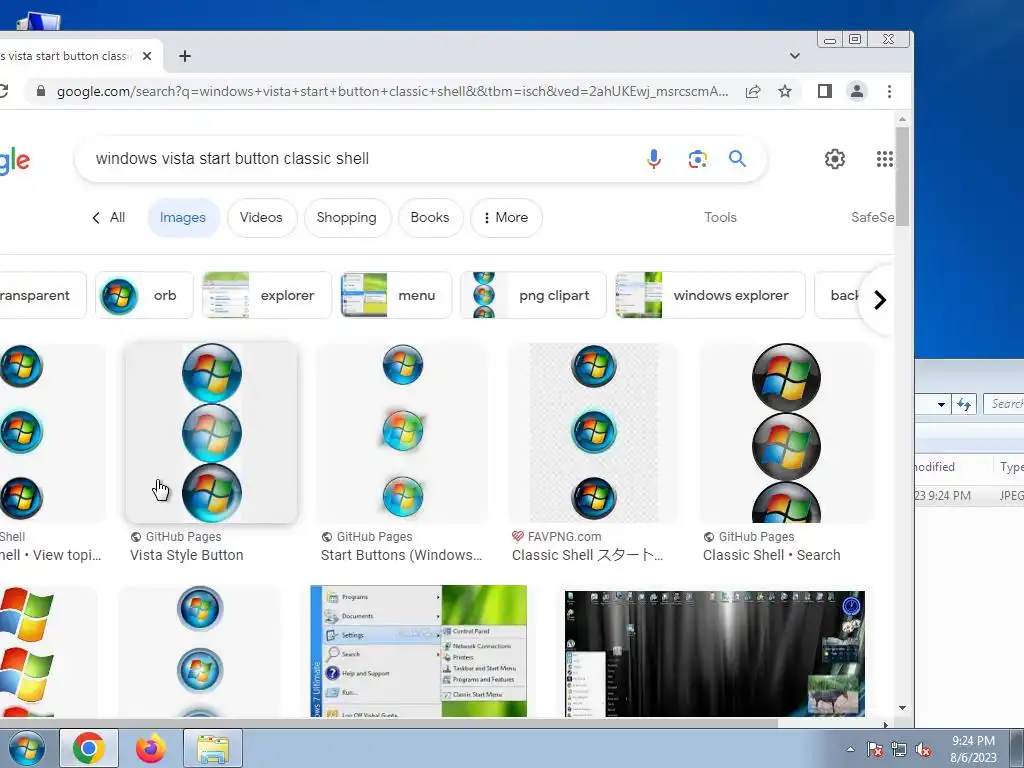Click the 'png clipart' suggestion chip
1024x768 pixels.
pos(533,295)
